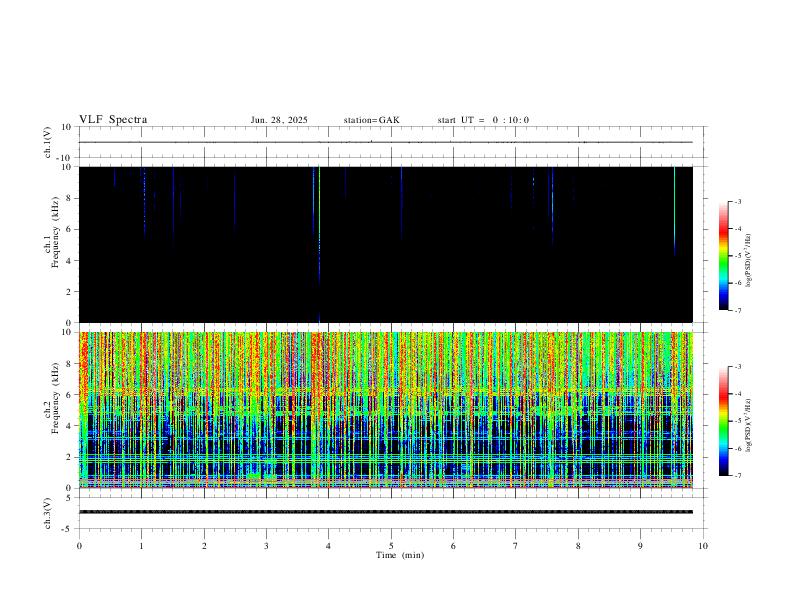Click the ch.3 voltage waveform trace band

click(x=386, y=512)
